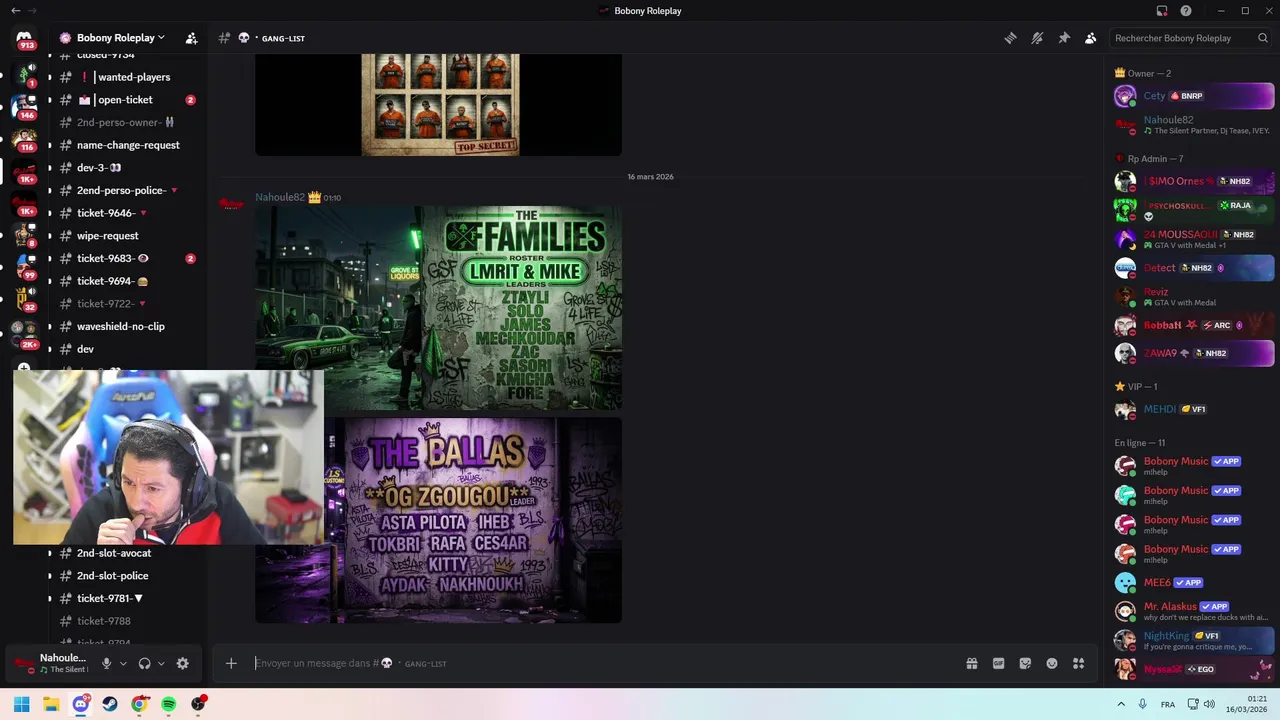Open server with 116 unread badge
Image resolution: width=1280 pixels, height=720 pixels.
[24, 139]
